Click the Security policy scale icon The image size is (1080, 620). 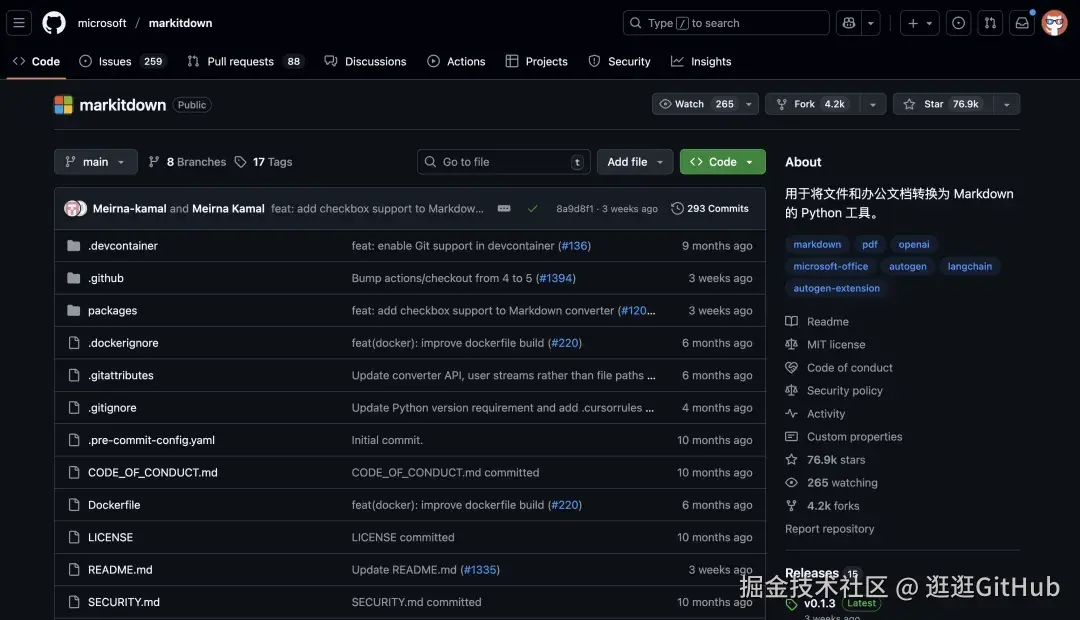[x=791, y=391]
